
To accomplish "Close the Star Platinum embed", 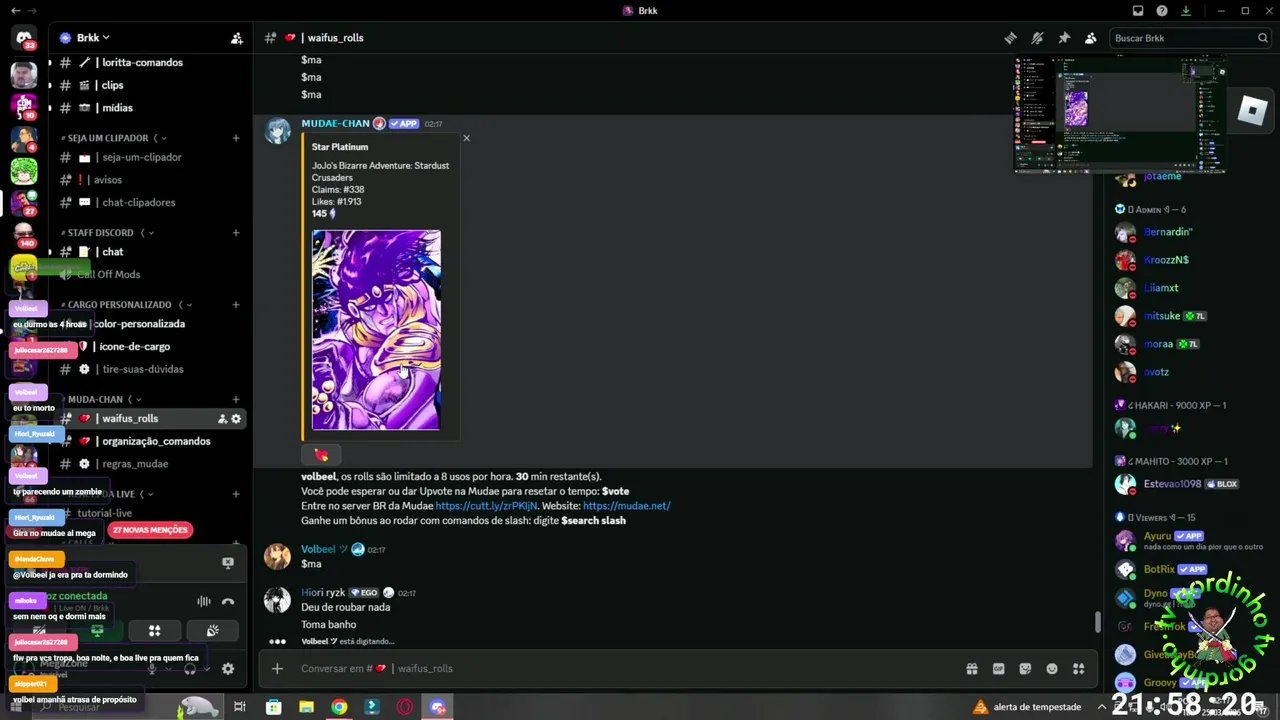I will (466, 138).
